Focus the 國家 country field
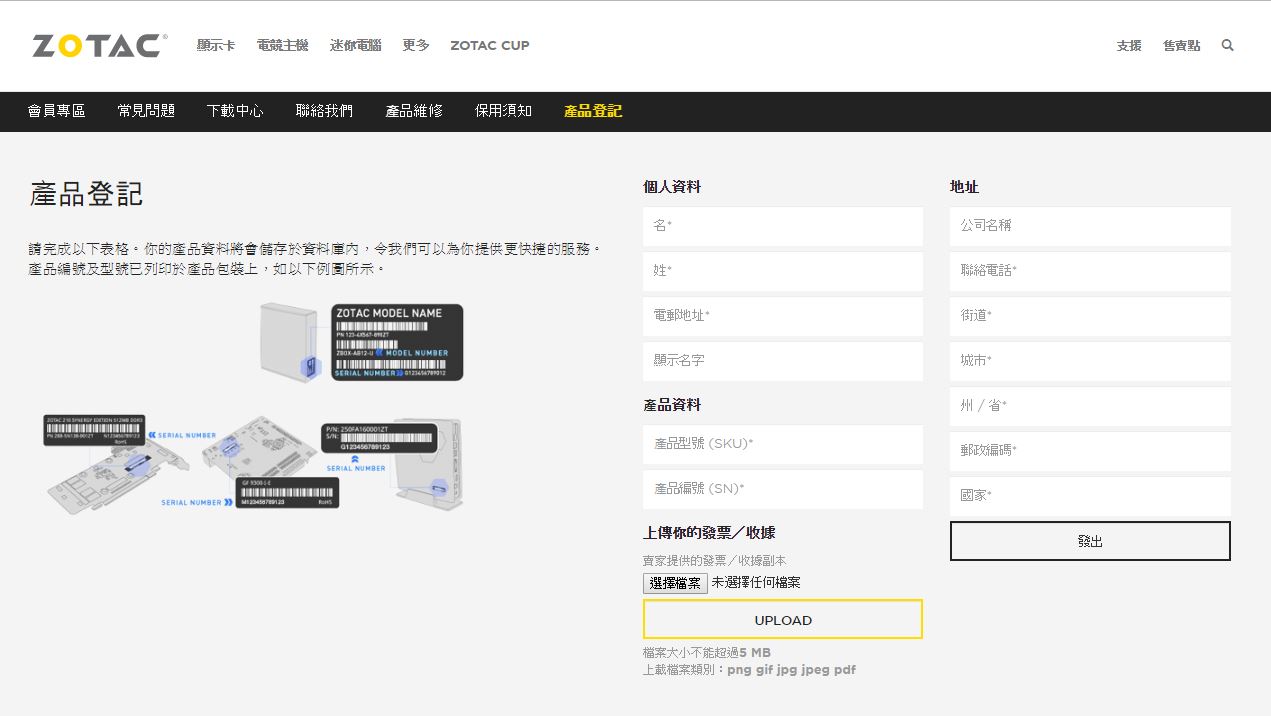Viewport: 1271px width, 716px height. click(x=1090, y=496)
